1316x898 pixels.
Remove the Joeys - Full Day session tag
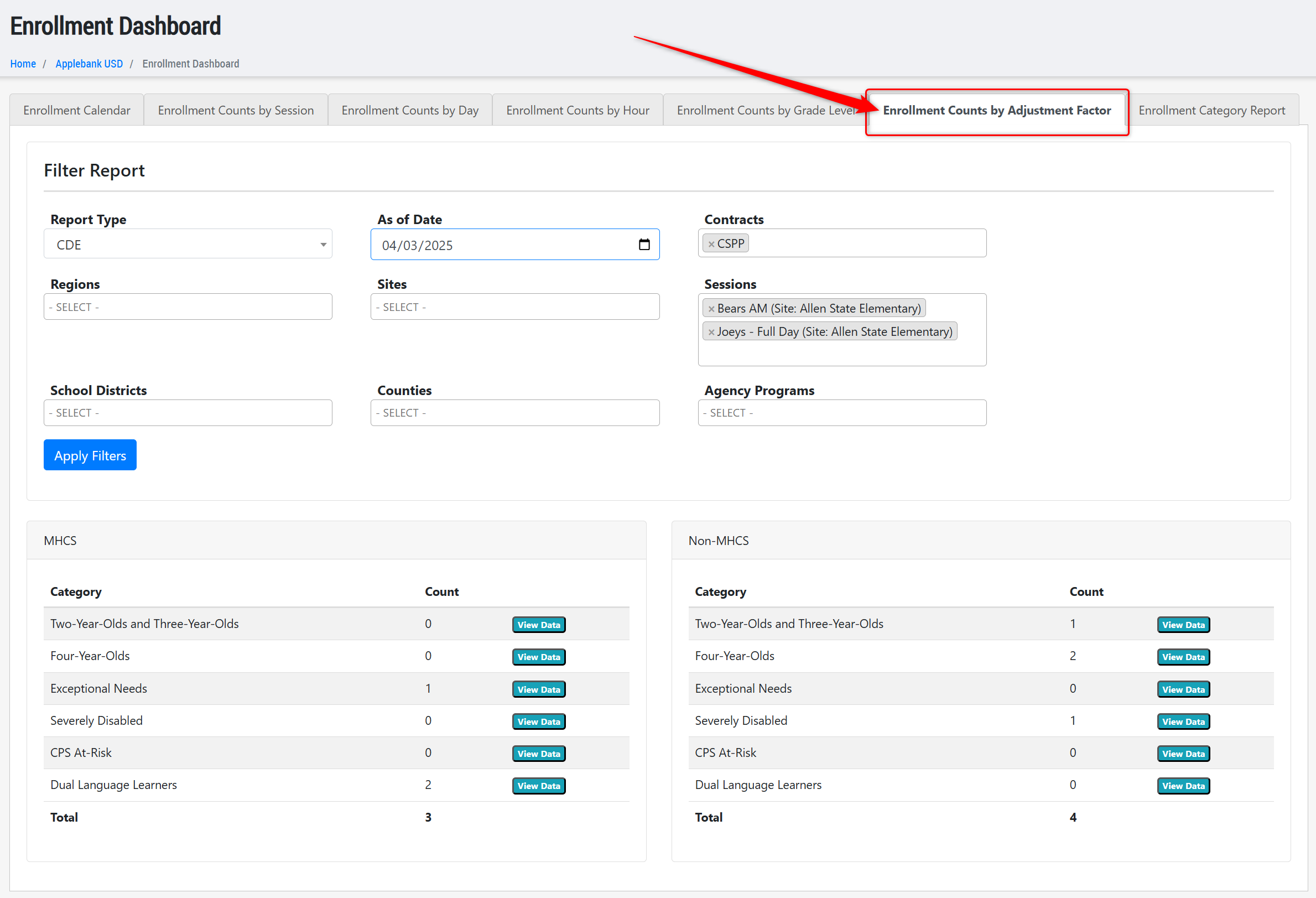[711, 332]
